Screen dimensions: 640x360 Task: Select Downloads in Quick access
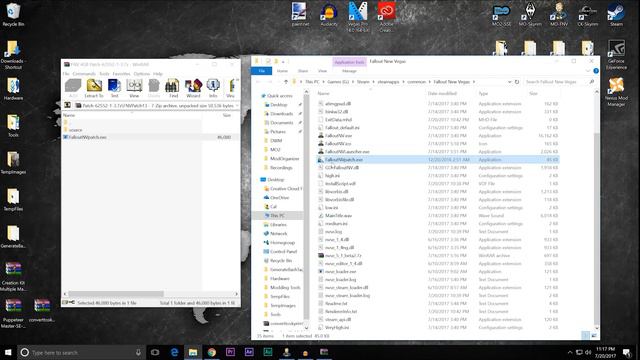(281, 113)
